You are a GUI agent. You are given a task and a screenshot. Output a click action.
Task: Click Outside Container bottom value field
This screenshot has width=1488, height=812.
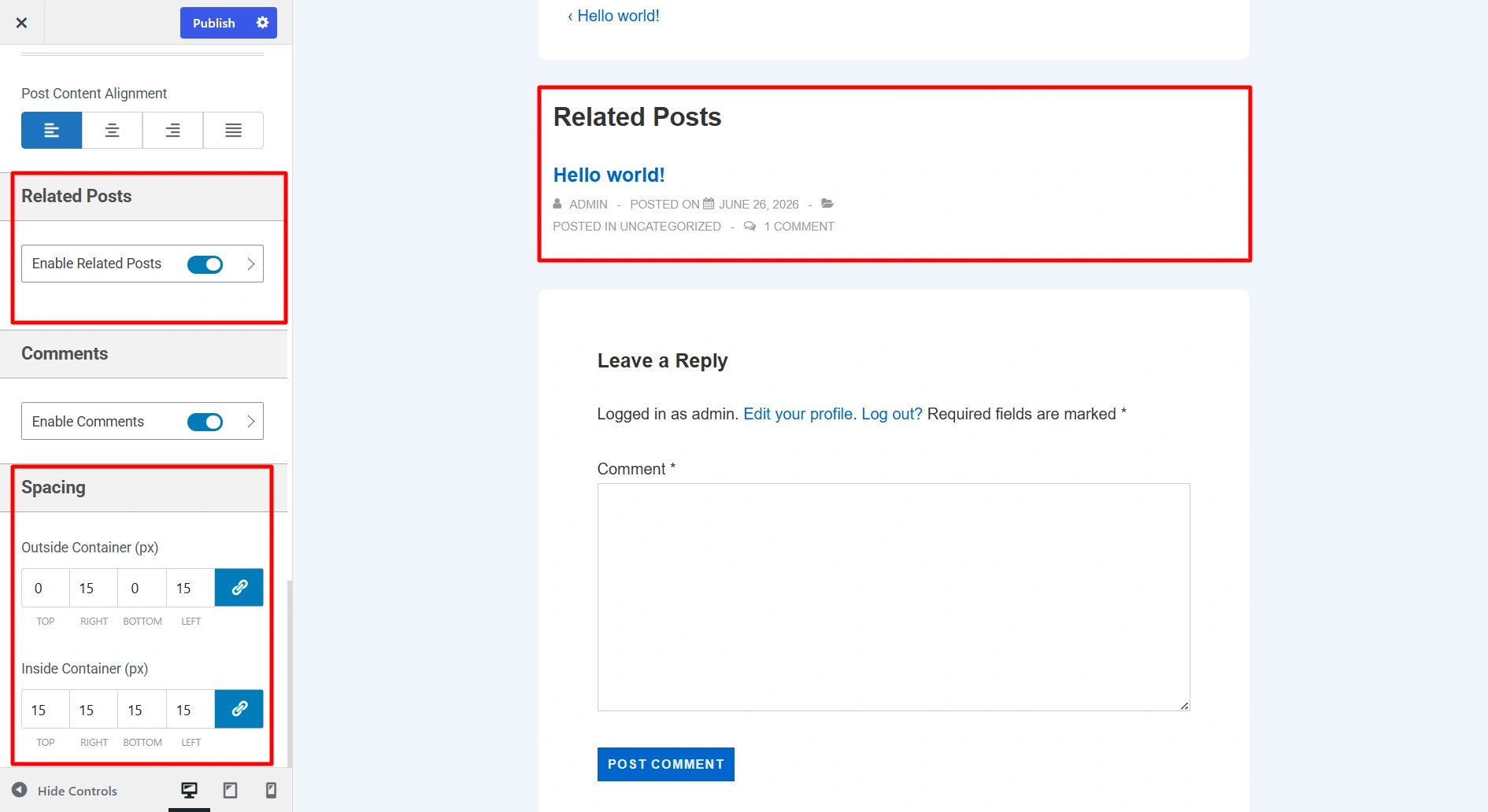pyautogui.click(x=142, y=588)
